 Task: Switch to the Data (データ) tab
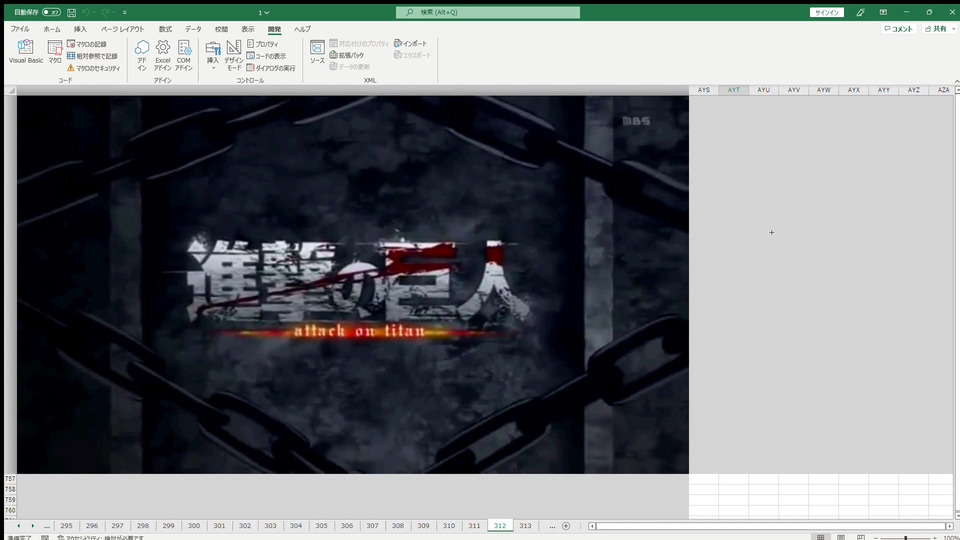[x=193, y=29]
